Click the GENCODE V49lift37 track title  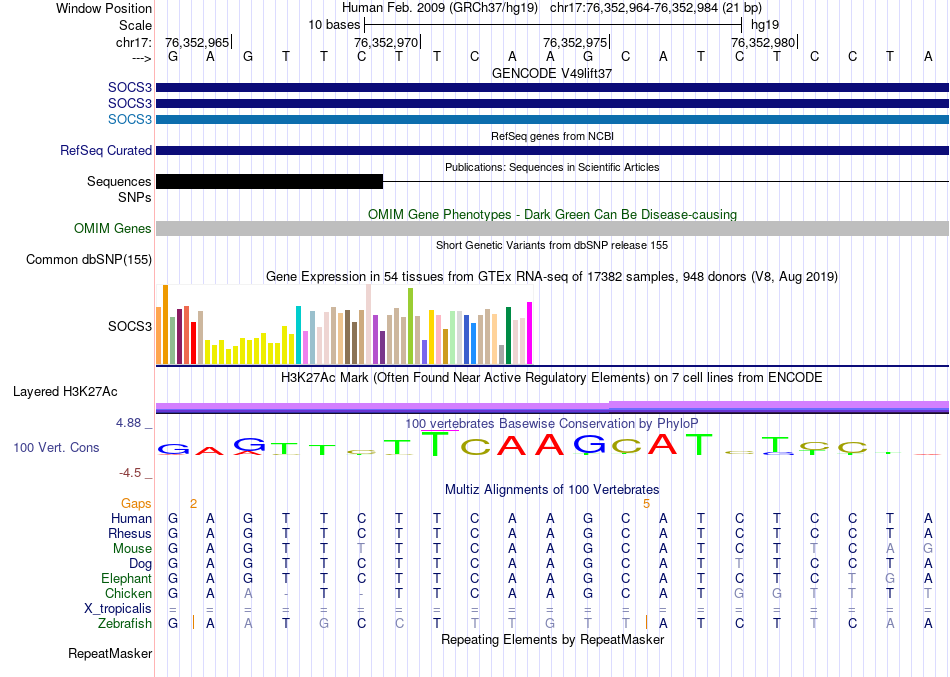click(552, 73)
